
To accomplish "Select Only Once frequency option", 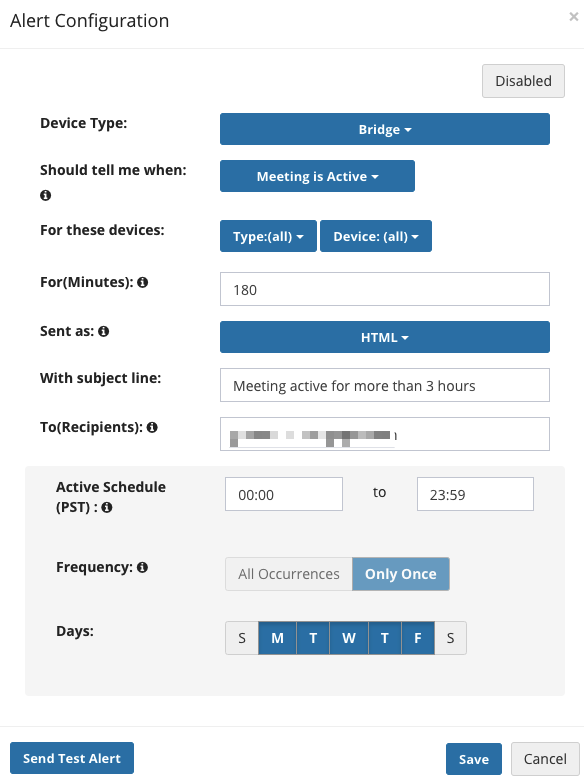I will (x=401, y=574).
